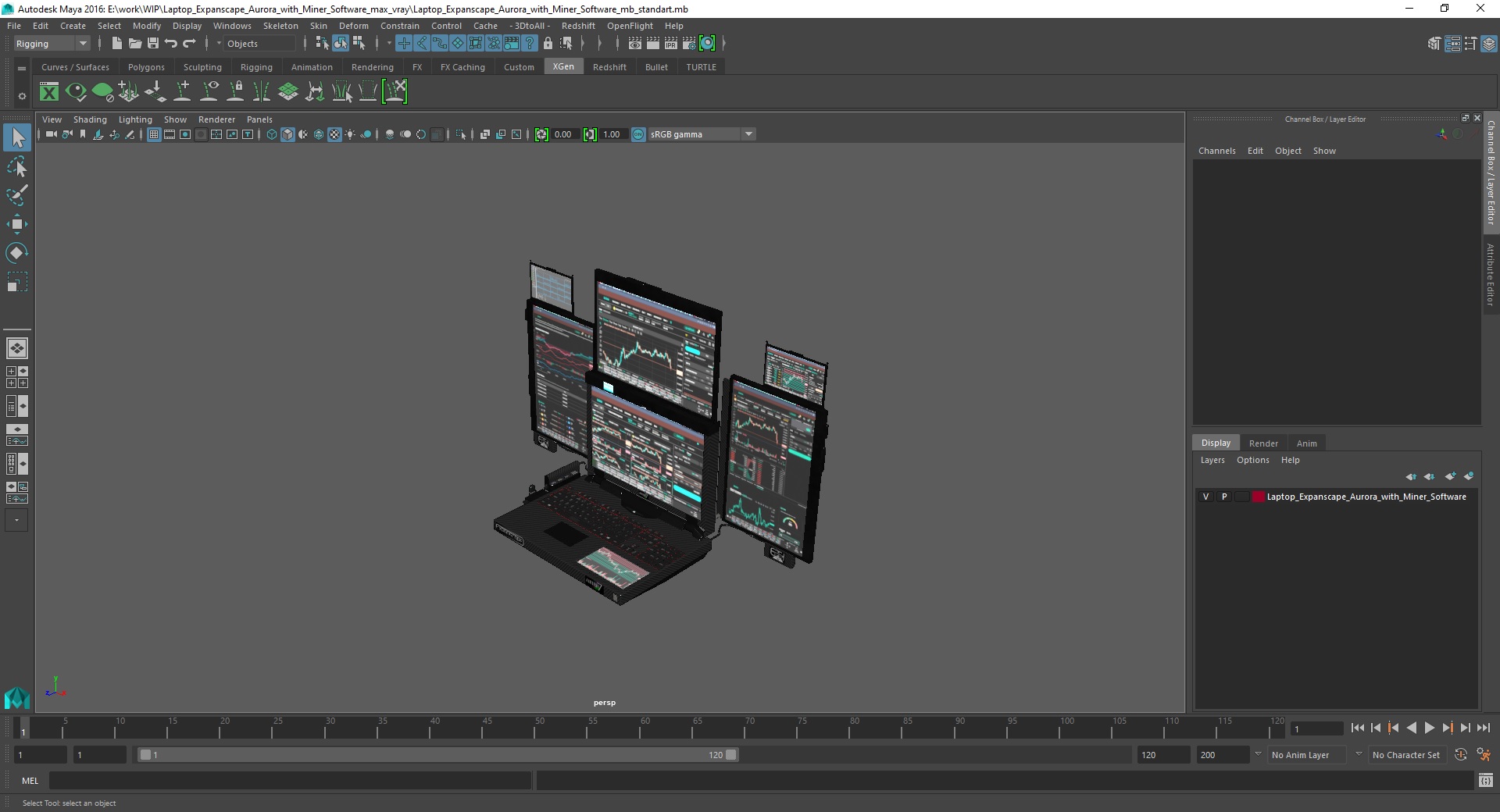
Task: Click the New Scene icon
Action: tap(116, 44)
